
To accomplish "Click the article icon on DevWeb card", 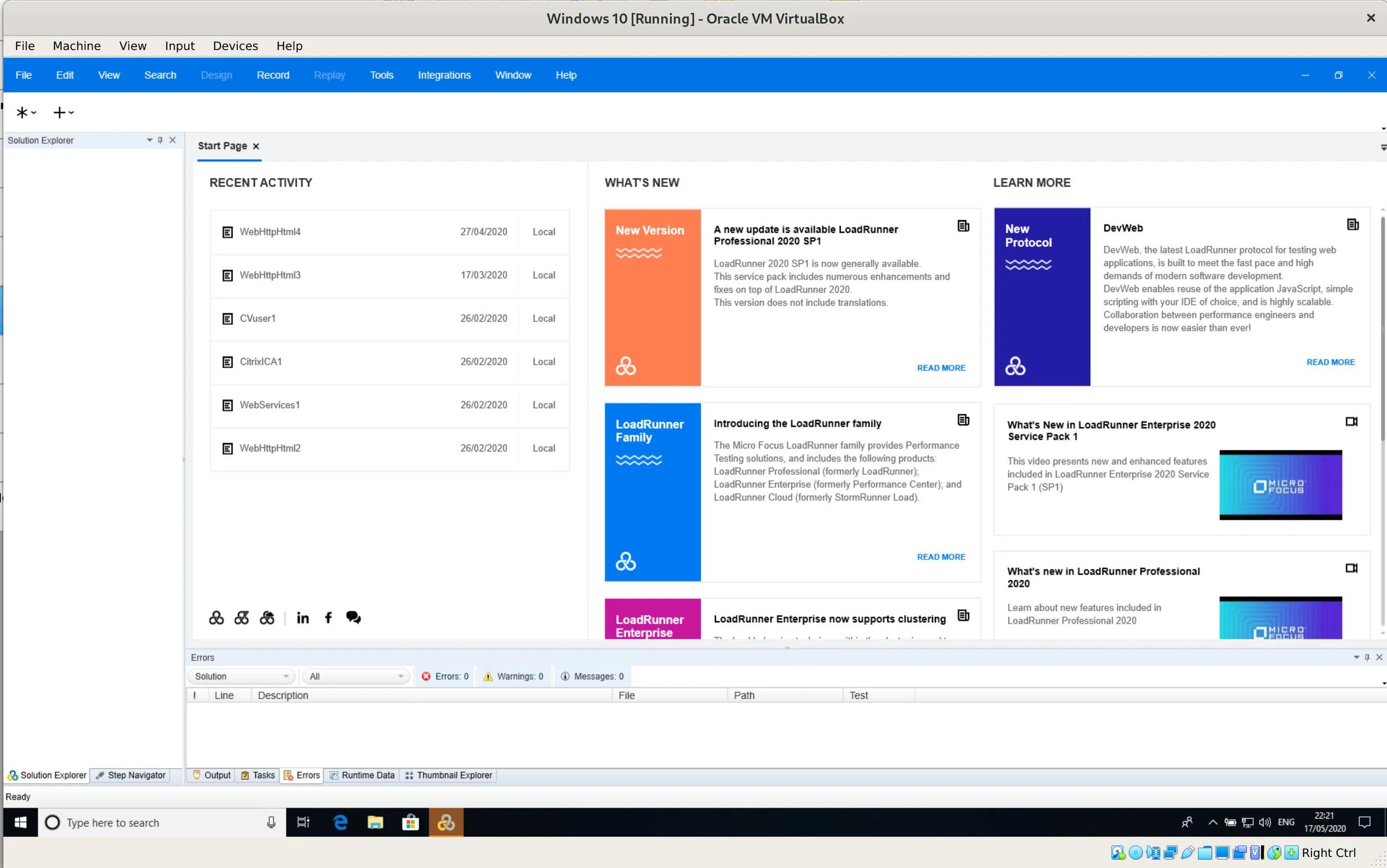I will [x=1353, y=225].
